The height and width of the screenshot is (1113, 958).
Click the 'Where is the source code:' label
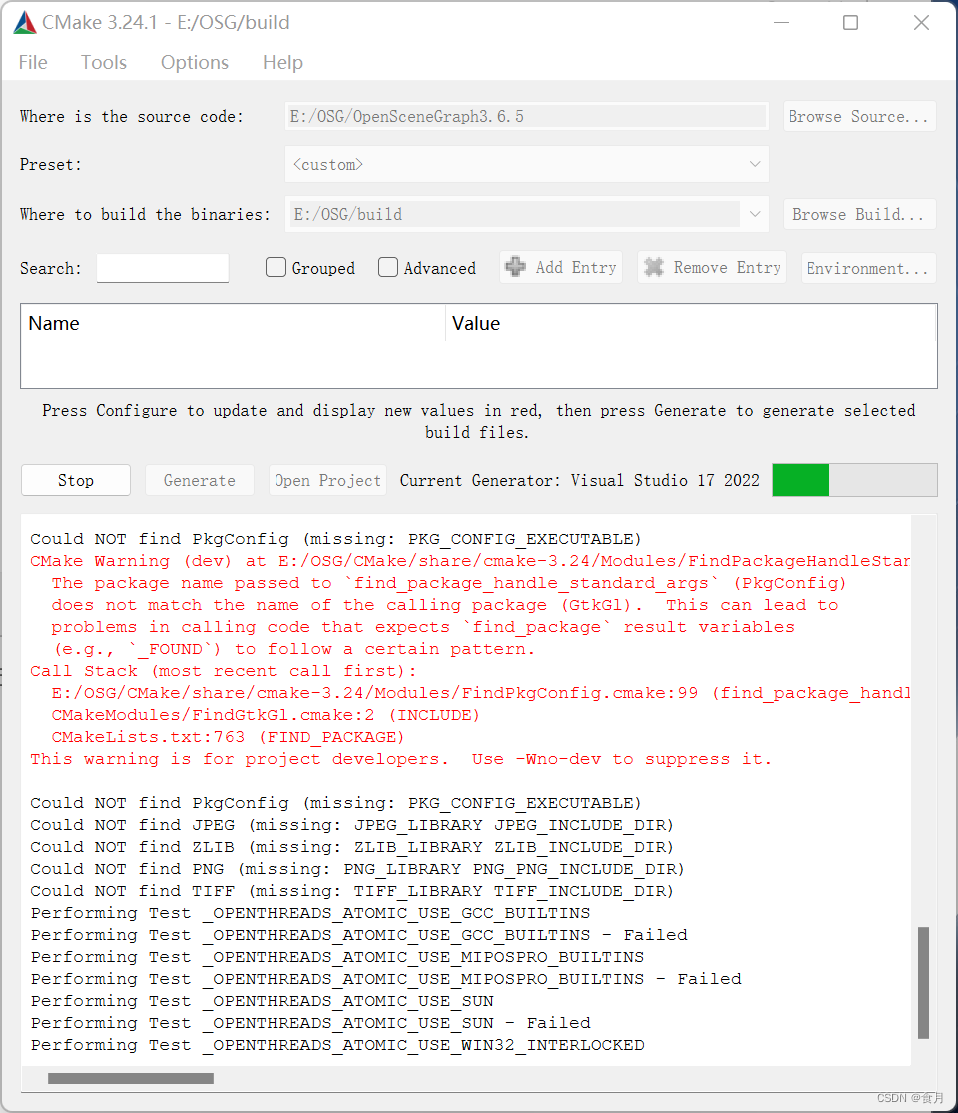tap(132, 116)
